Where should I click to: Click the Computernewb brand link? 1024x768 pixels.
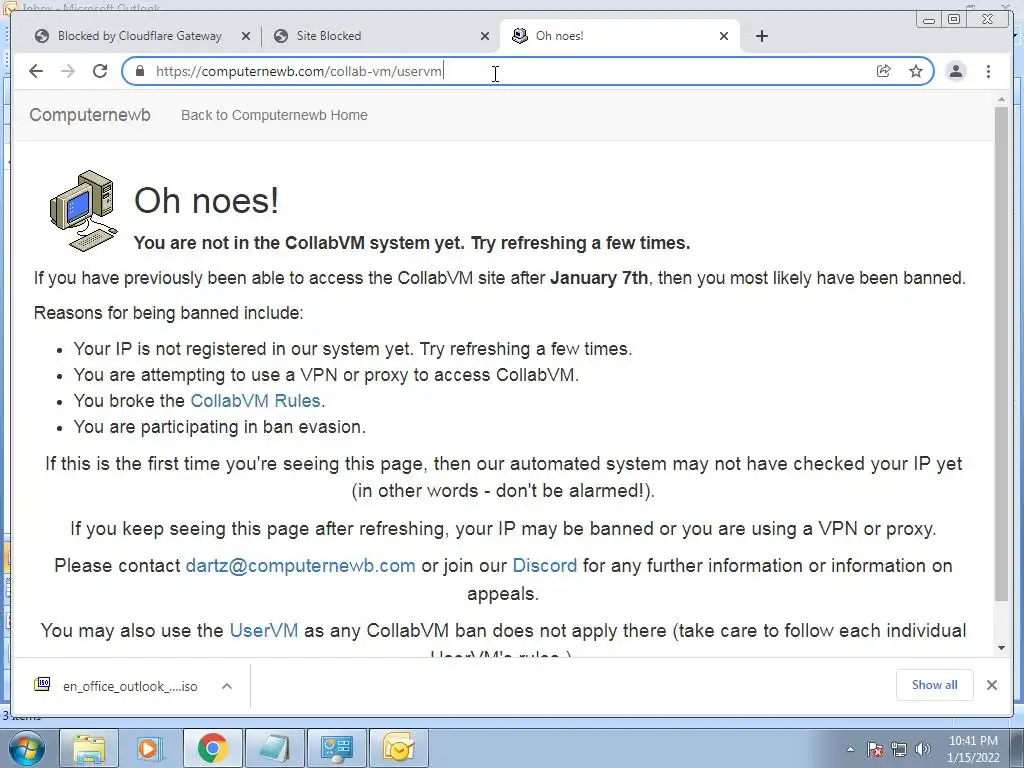90,115
